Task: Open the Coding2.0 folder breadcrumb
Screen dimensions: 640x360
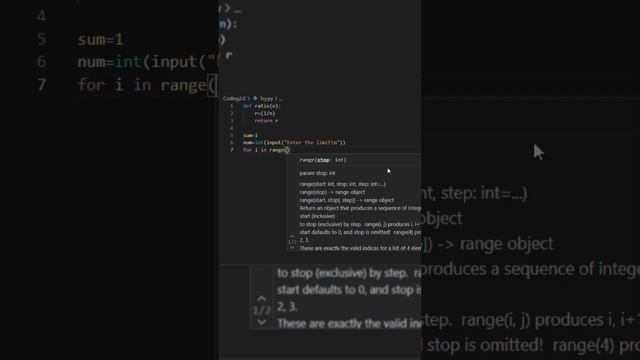Action: click(x=234, y=98)
